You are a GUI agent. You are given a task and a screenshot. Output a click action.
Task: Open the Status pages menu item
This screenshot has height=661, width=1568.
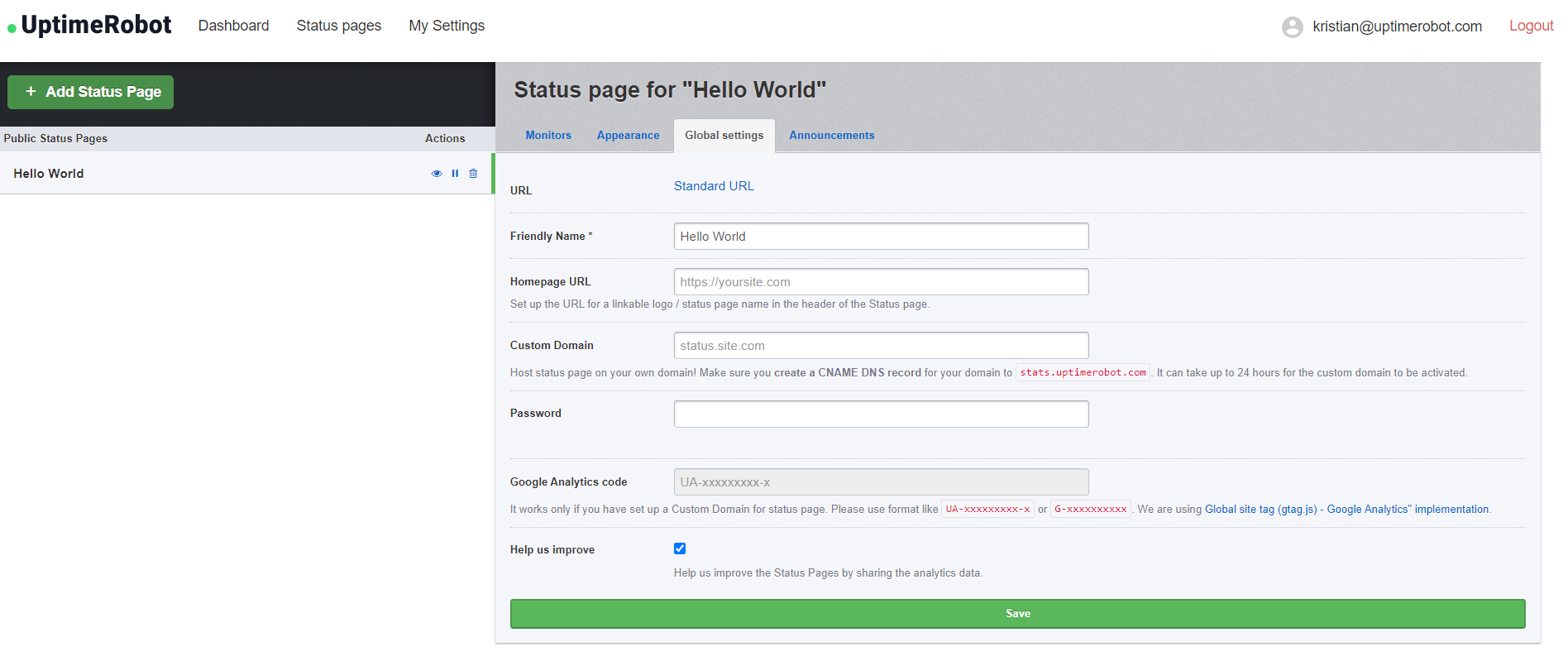(x=339, y=26)
